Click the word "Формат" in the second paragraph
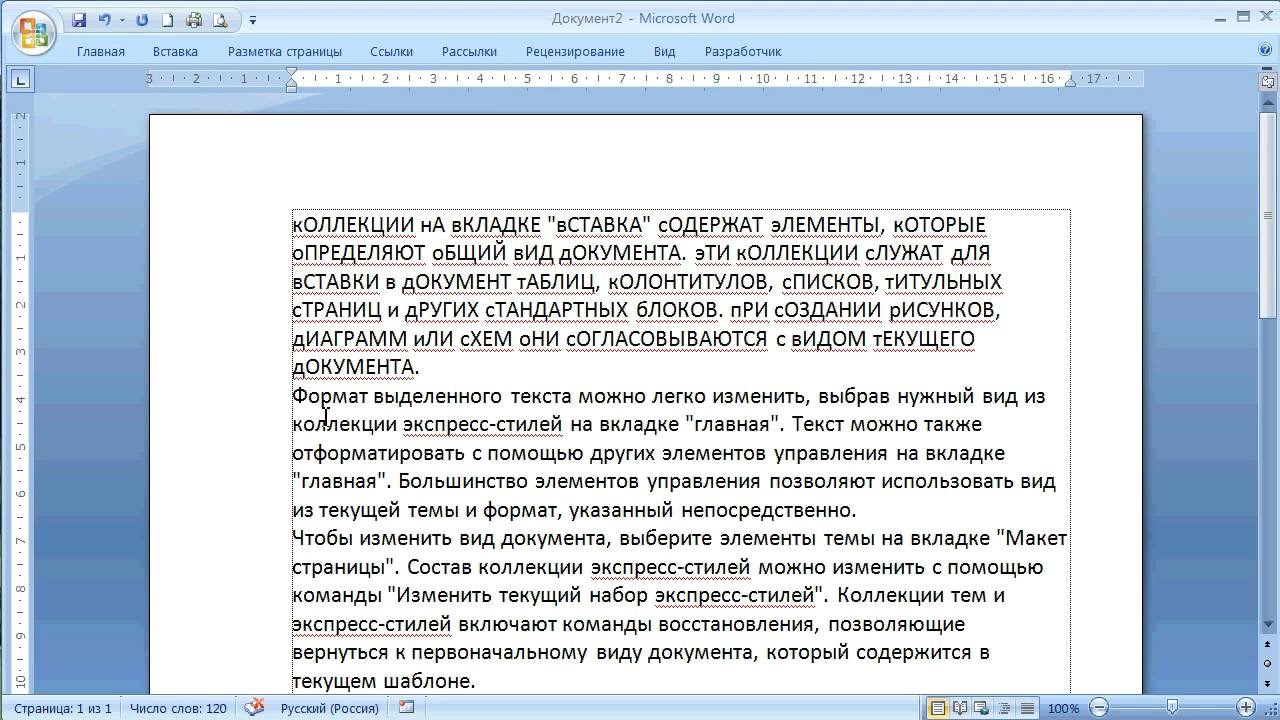The width and height of the screenshot is (1280, 720). [x=330, y=396]
